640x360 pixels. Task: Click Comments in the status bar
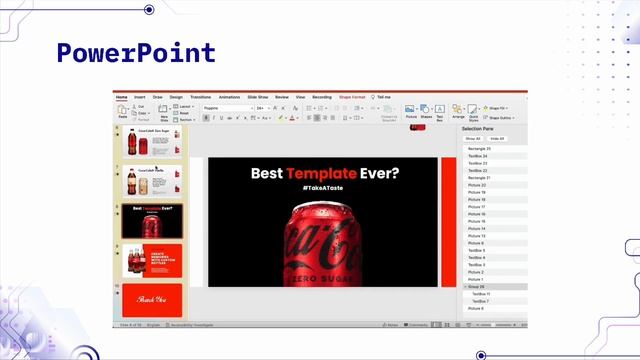416,325
